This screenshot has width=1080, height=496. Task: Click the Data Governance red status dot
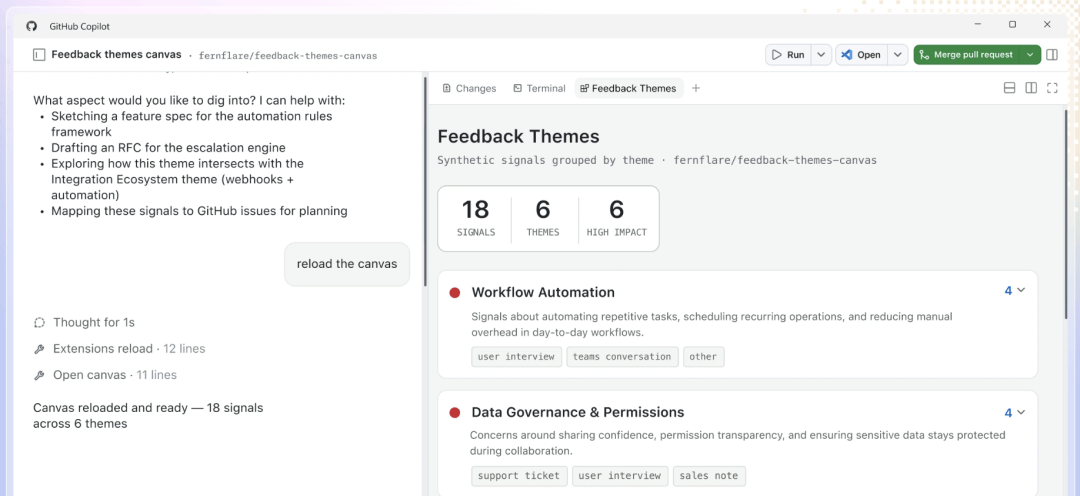(x=455, y=413)
